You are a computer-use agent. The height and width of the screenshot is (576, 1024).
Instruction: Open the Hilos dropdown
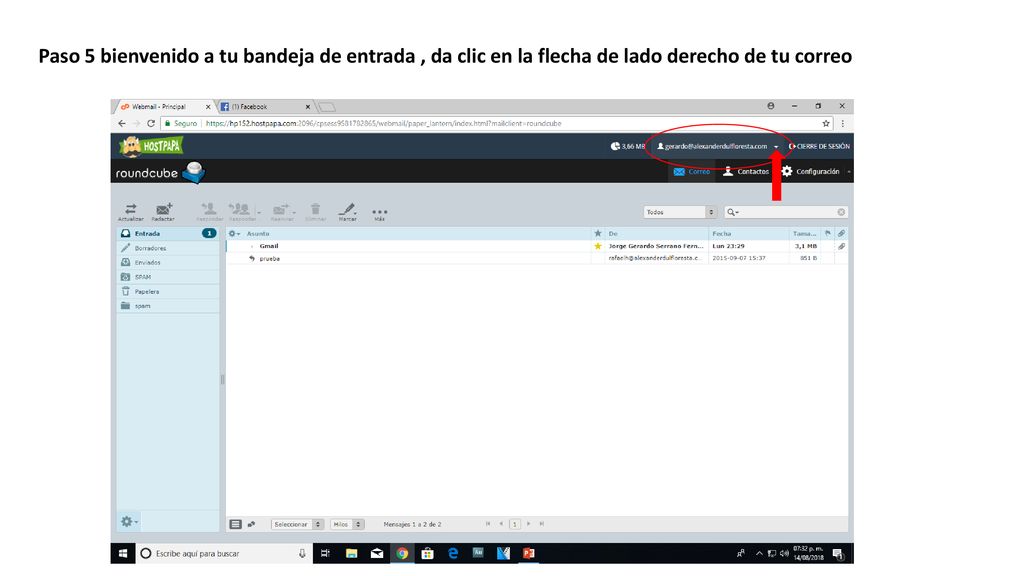pos(347,524)
